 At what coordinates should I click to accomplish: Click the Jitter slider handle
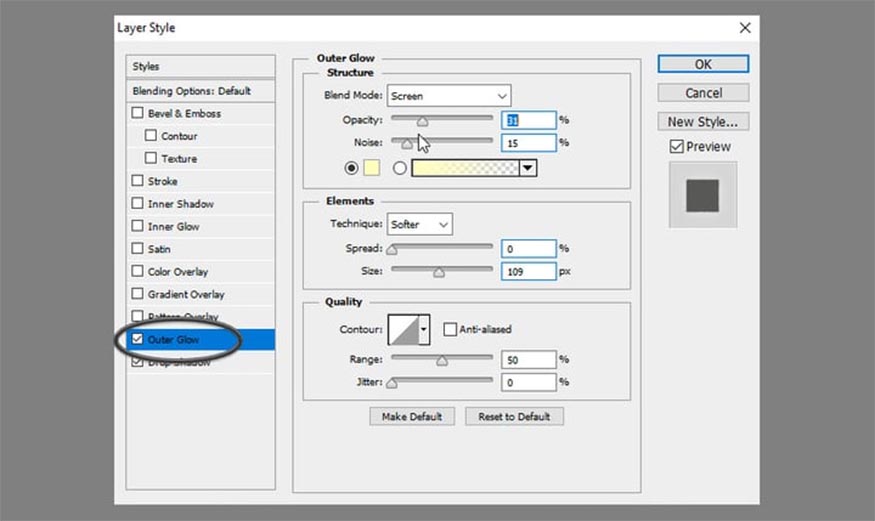click(392, 383)
